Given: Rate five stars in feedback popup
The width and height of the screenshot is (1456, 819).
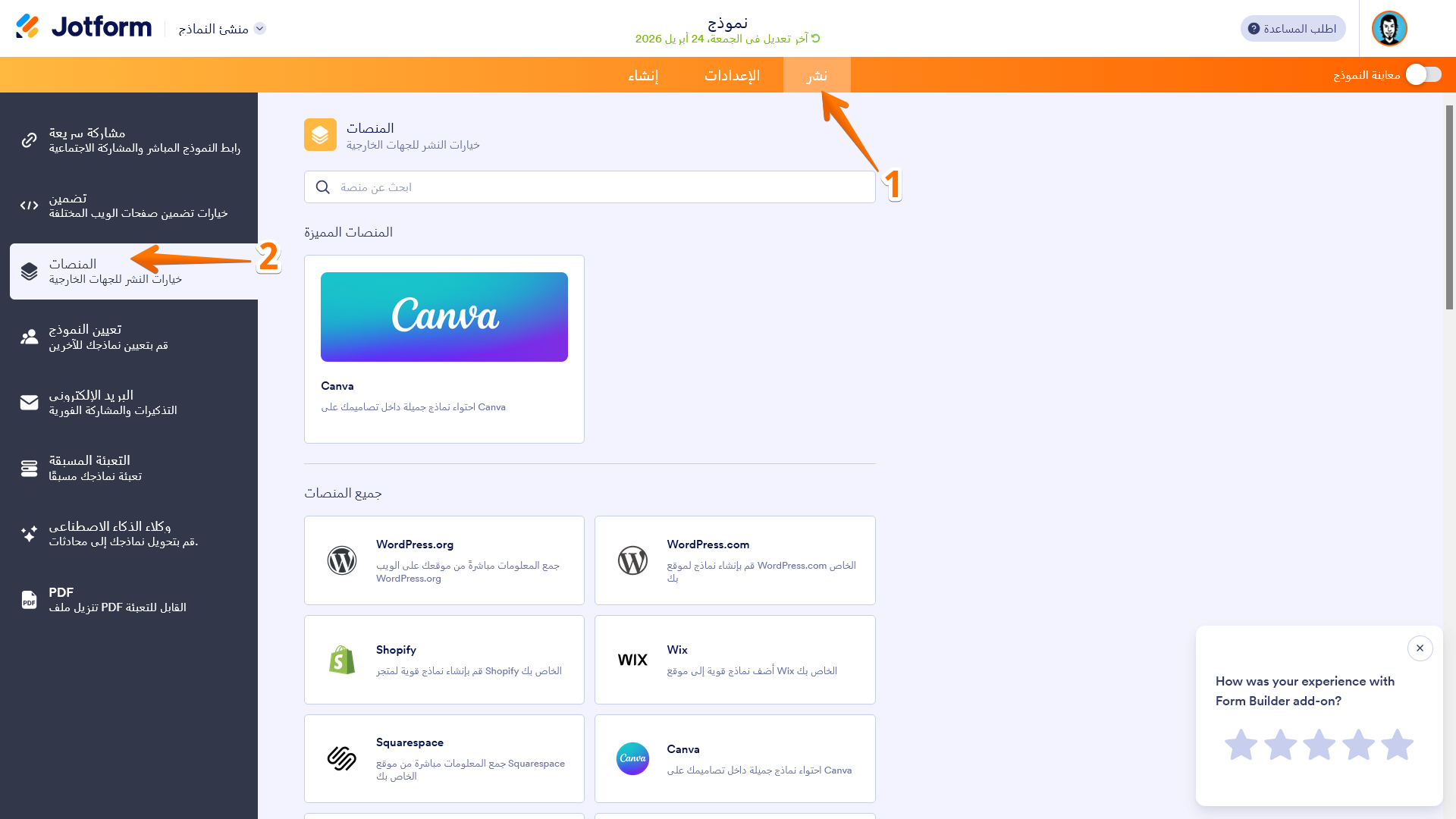Looking at the screenshot, I should tap(1398, 745).
